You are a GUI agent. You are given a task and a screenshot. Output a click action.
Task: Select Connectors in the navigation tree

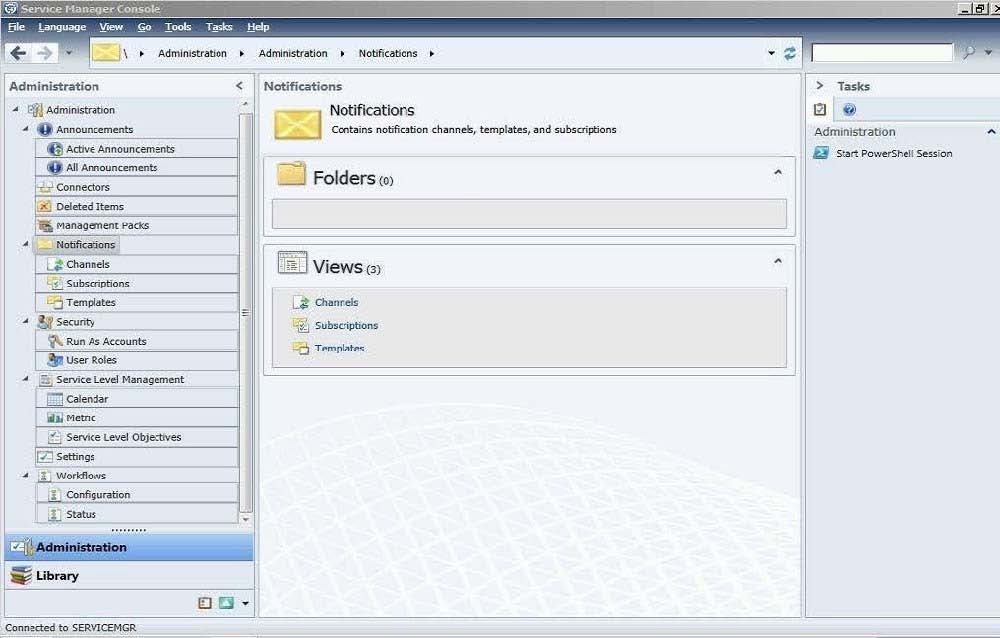[83, 187]
